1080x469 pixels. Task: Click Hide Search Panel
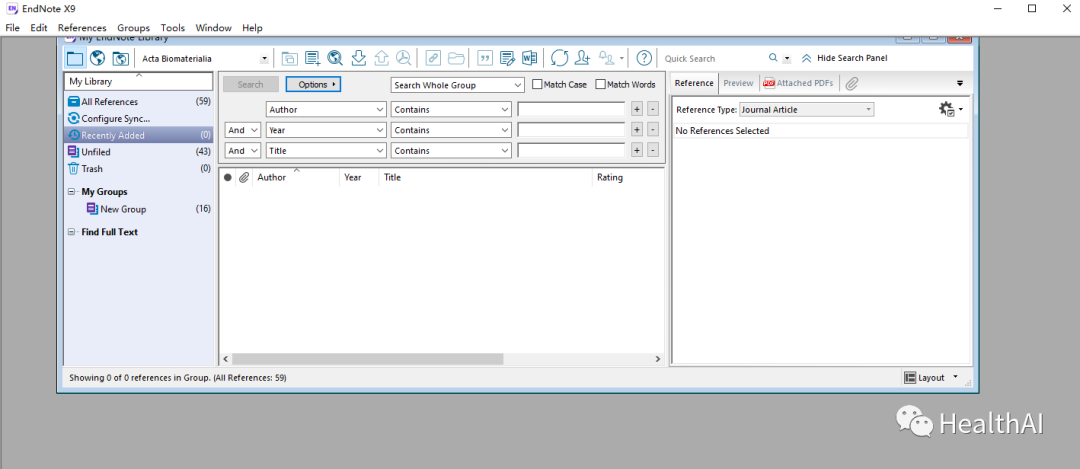[x=844, y=59]
